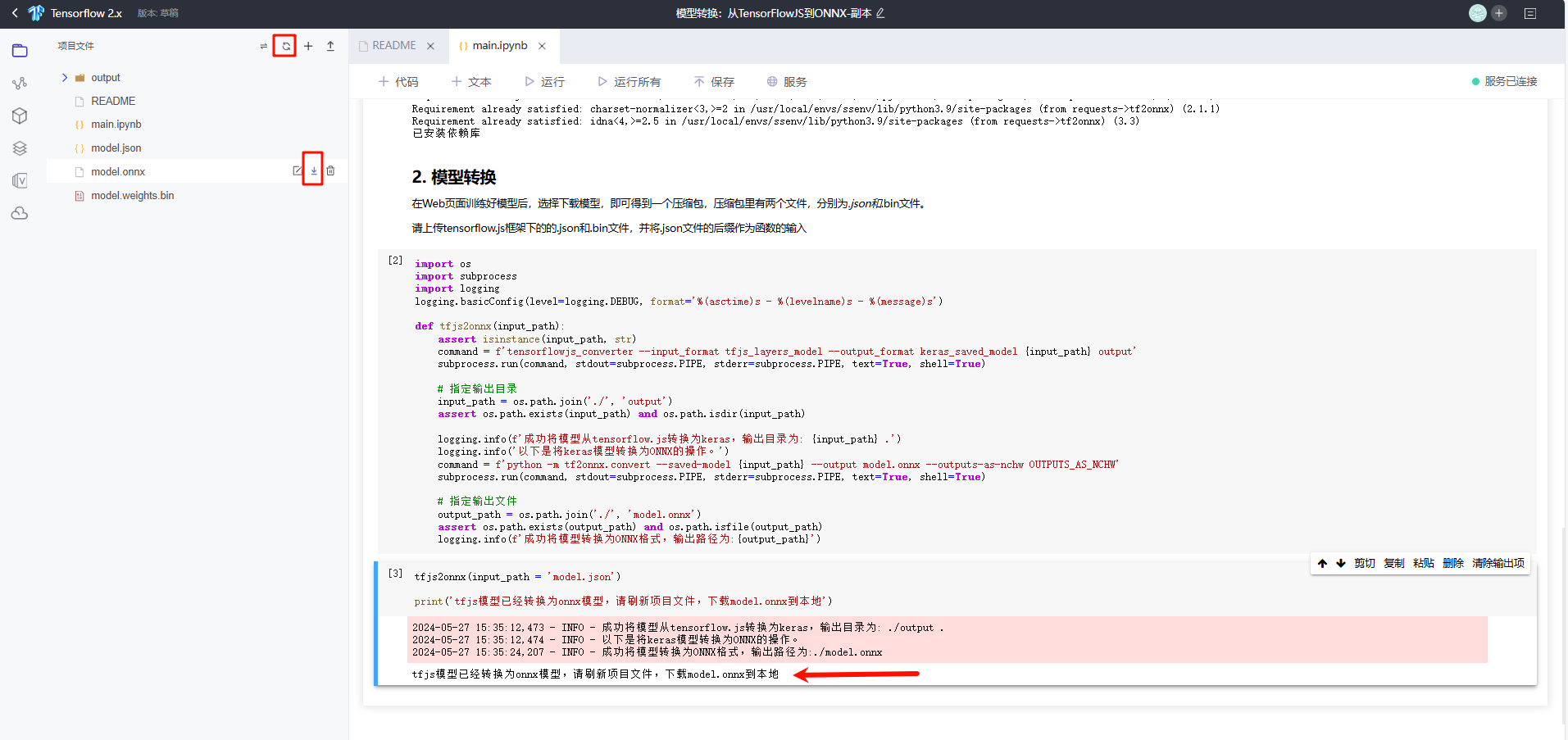
Task: Open the cloud sidebar icon
Action: tap(20, 213)
